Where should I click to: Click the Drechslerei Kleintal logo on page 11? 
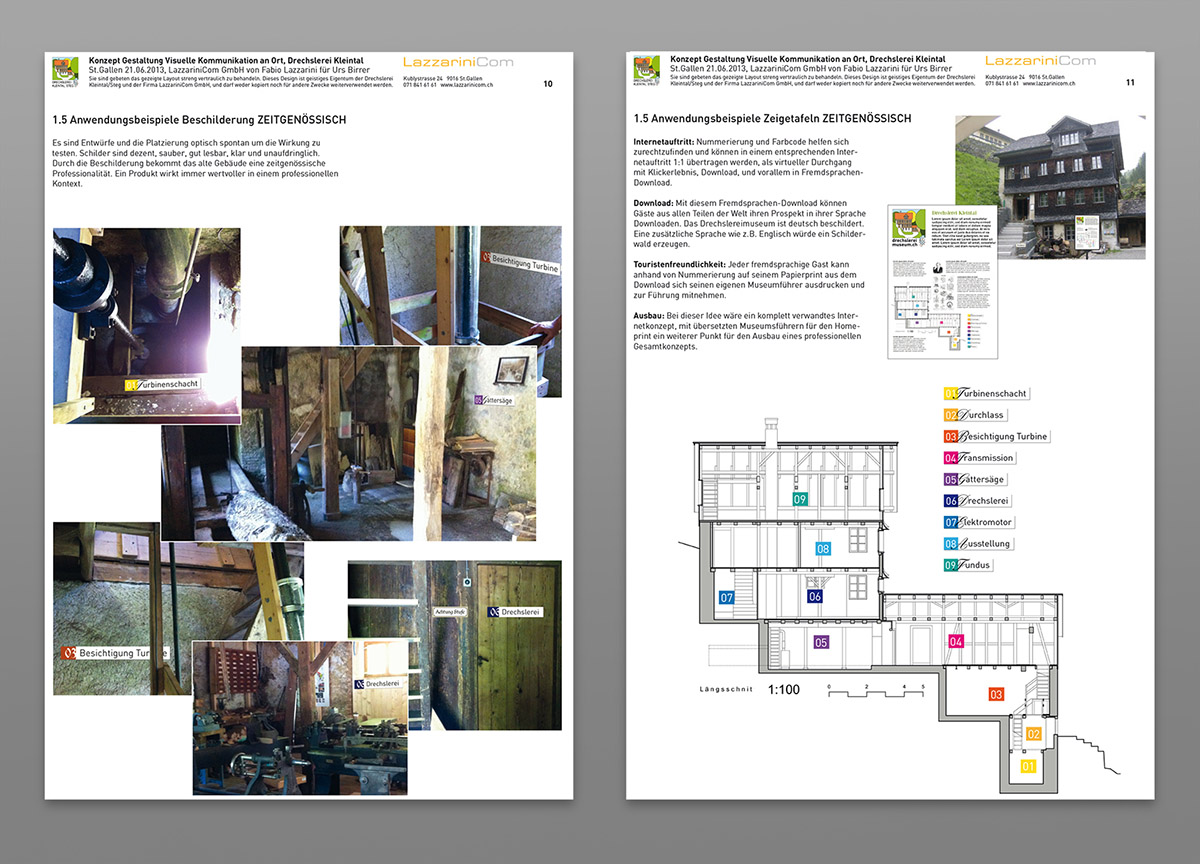[x=647, y=72]
